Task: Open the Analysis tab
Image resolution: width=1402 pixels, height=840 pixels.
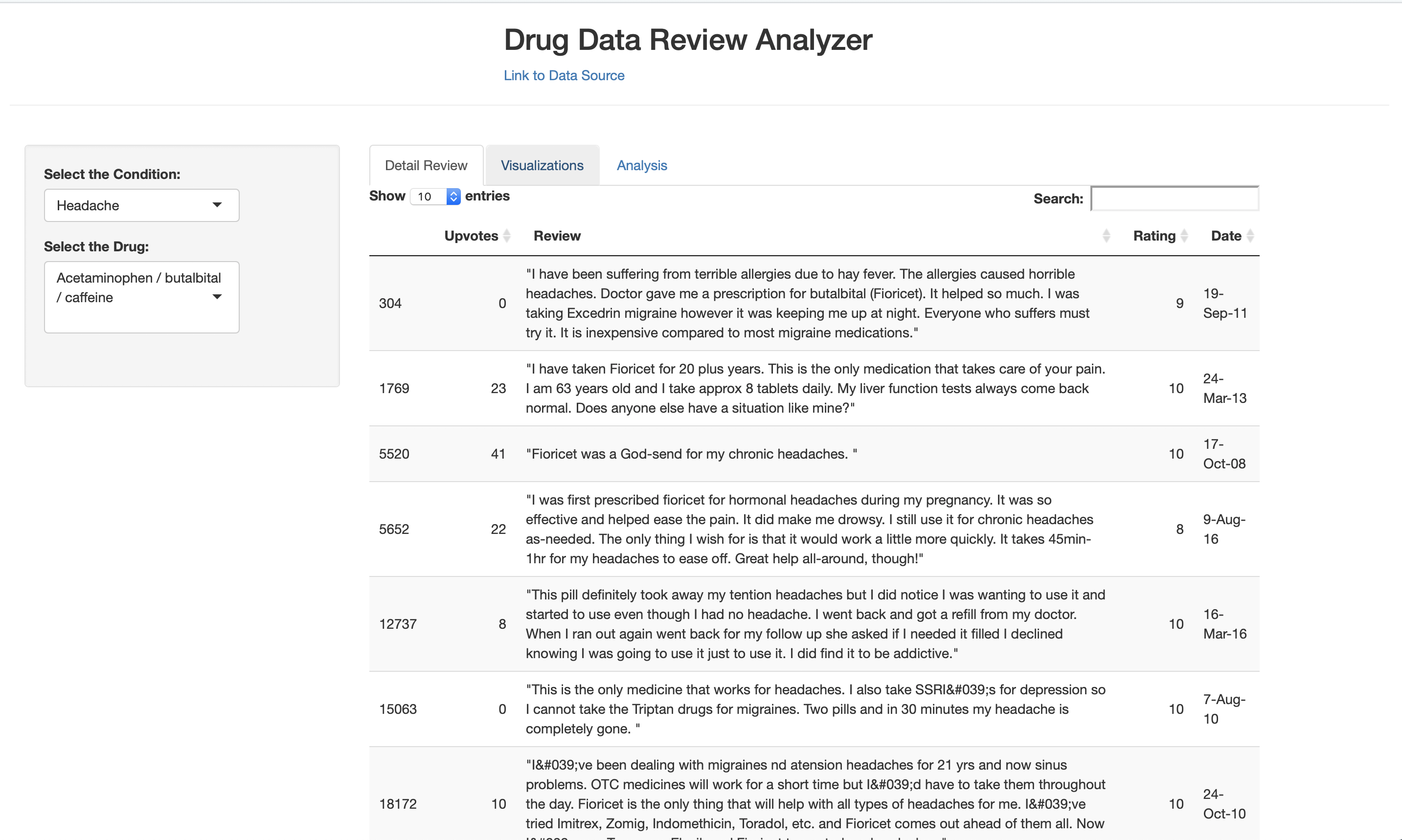Action: pos(641,165)
